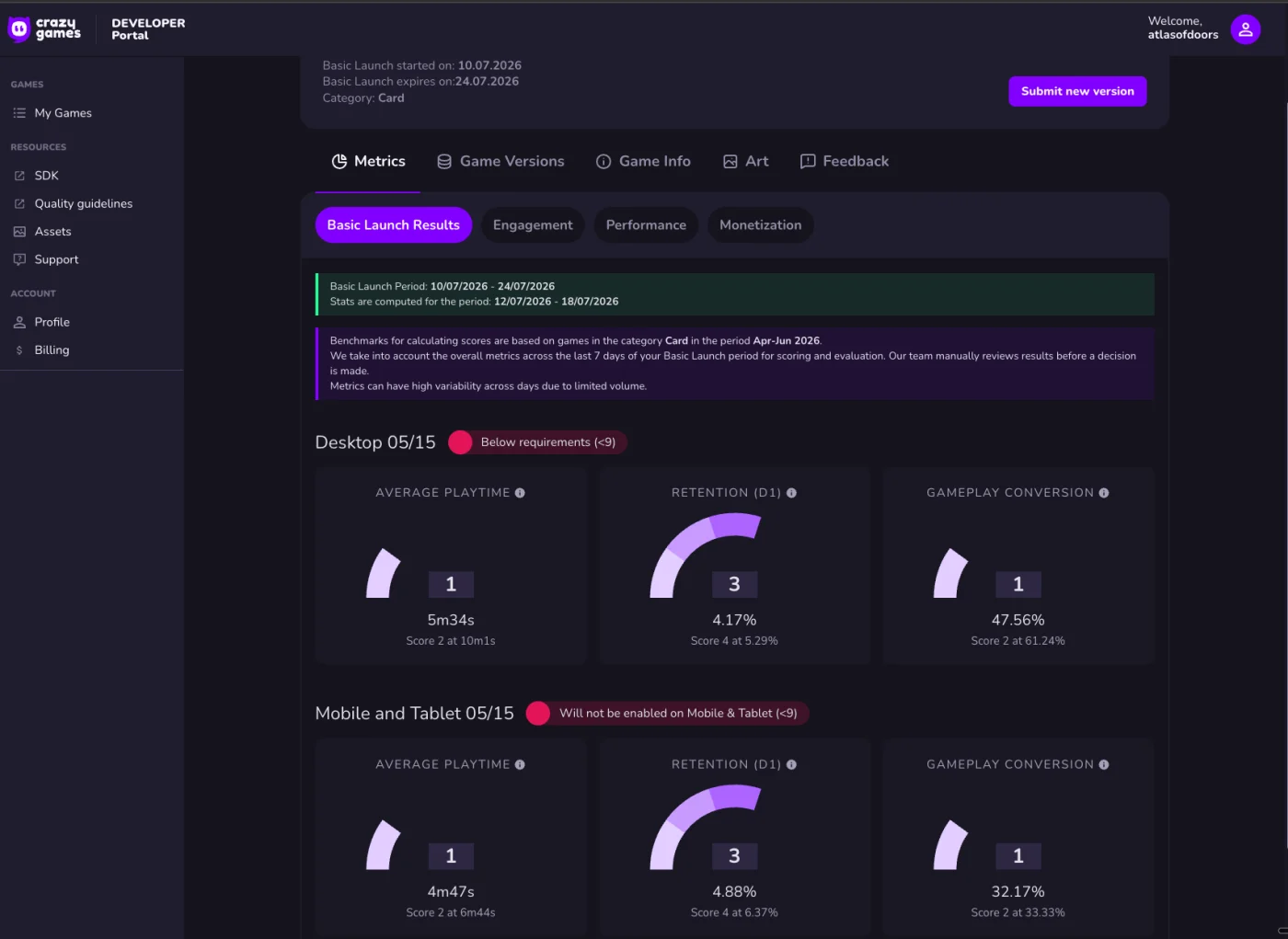Click Desktop conversion value 47.56%

[1018, 621]
